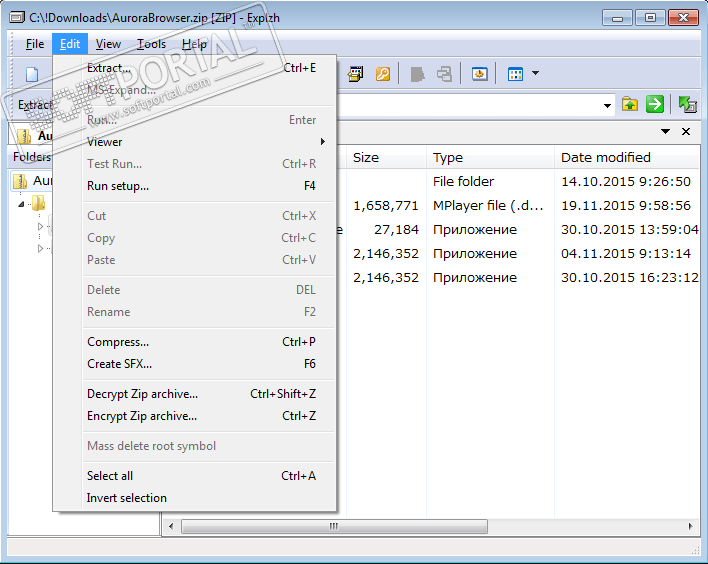Click the Folders pane header
Image resolution: width=708 pixels, height=564 pixels.
coord(32,157)
